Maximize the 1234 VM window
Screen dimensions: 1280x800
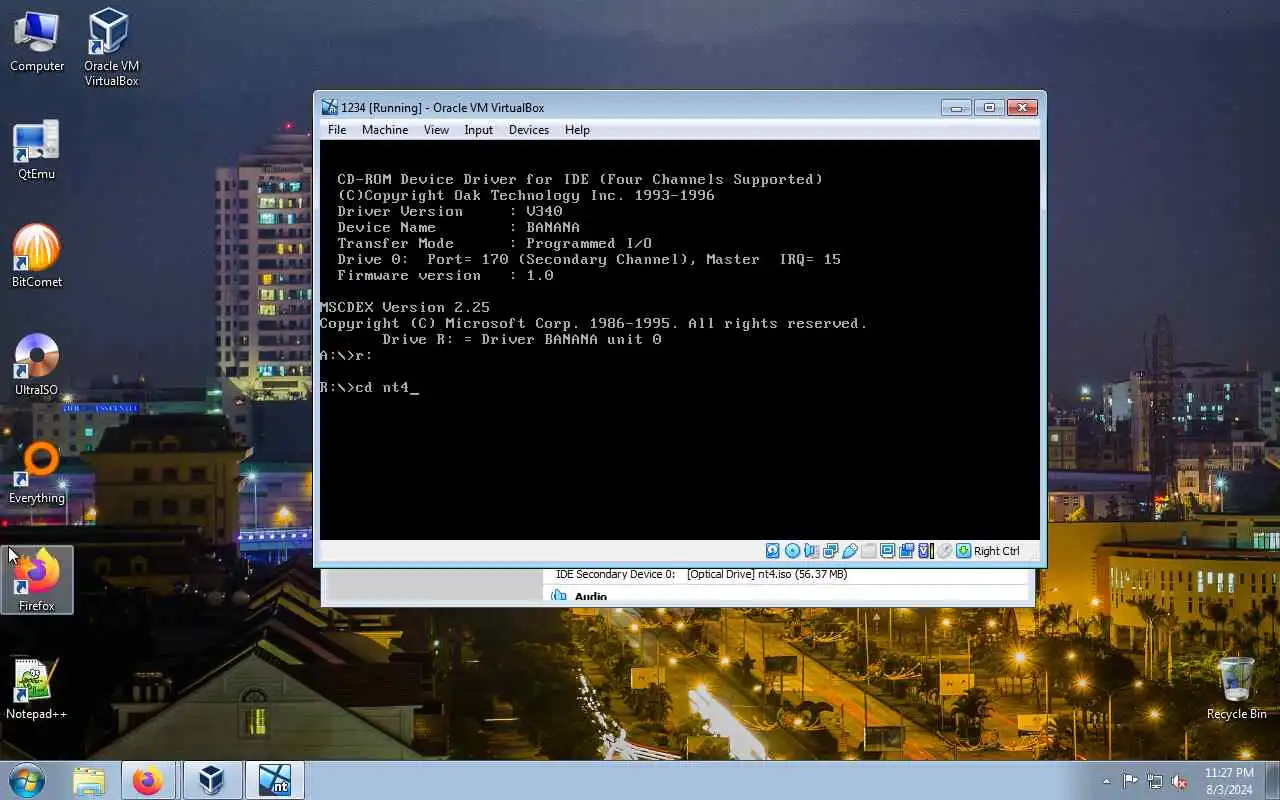click(989, 107)
